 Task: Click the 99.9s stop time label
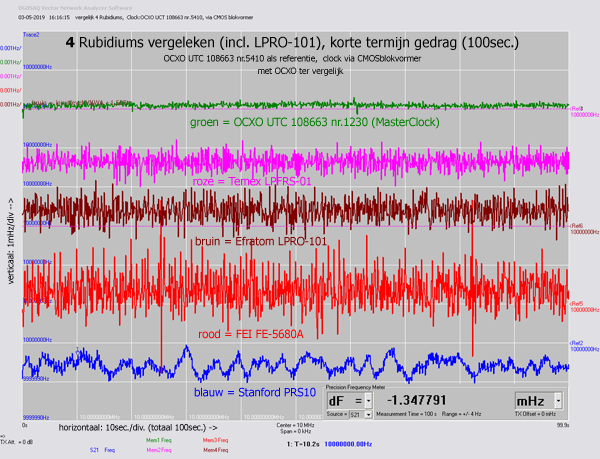(563, 425)
